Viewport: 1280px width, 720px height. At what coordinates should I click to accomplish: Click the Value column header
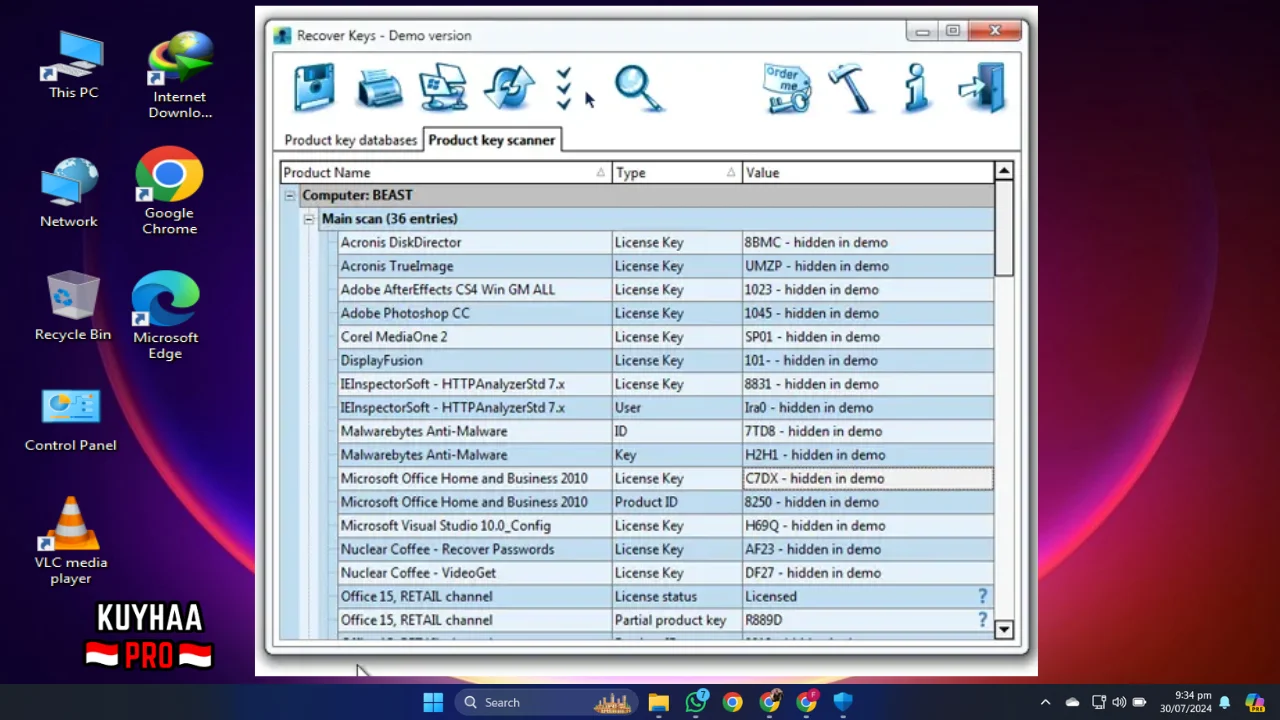tap(868, 173)
